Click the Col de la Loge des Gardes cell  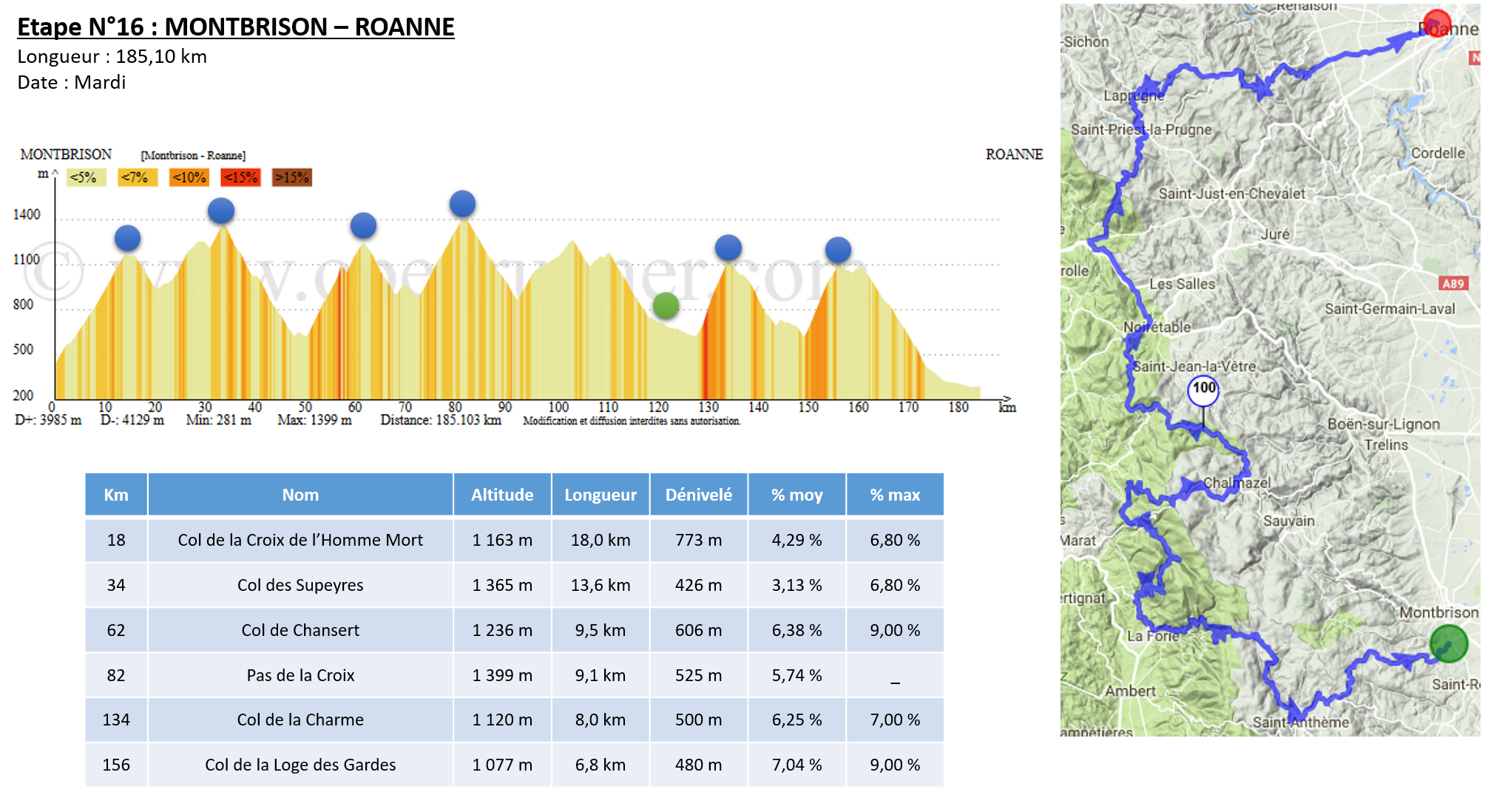click(300, 765)
